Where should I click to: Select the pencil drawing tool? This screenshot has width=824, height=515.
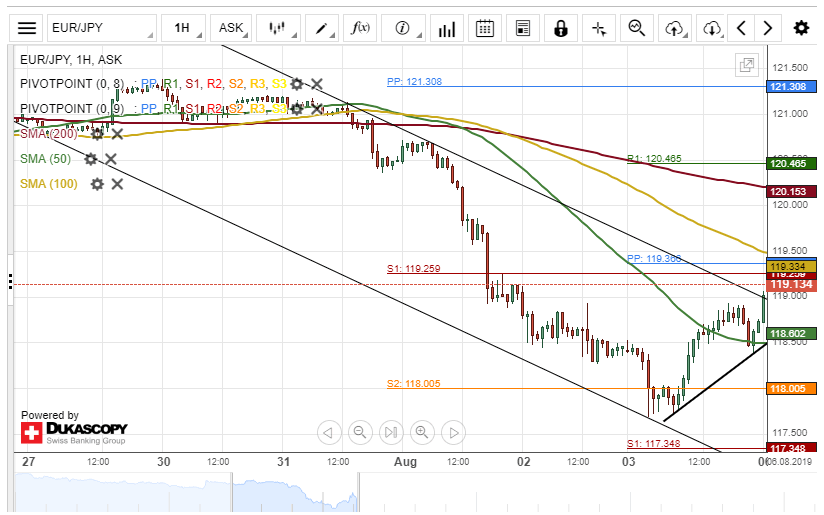(322, 28)
